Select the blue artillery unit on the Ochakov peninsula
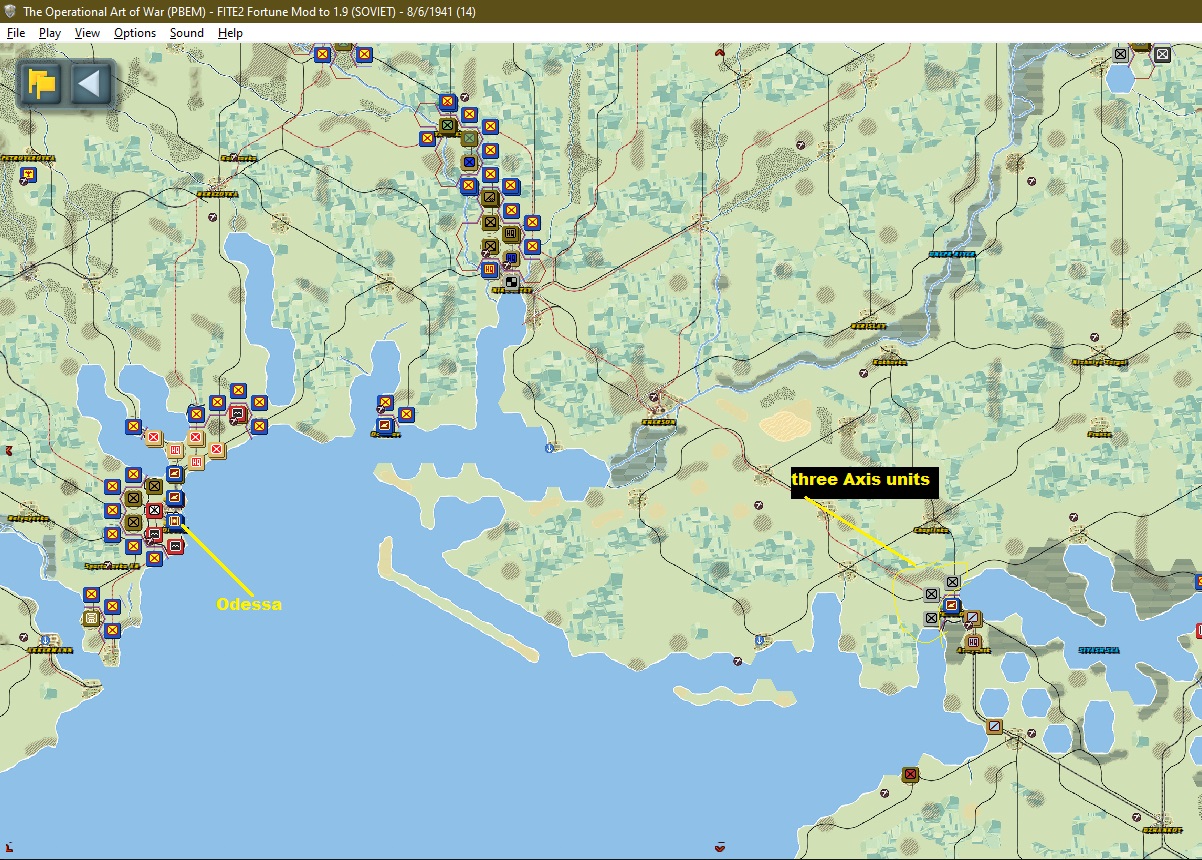This screenshot has width=1202, height=860. (385, 426)
